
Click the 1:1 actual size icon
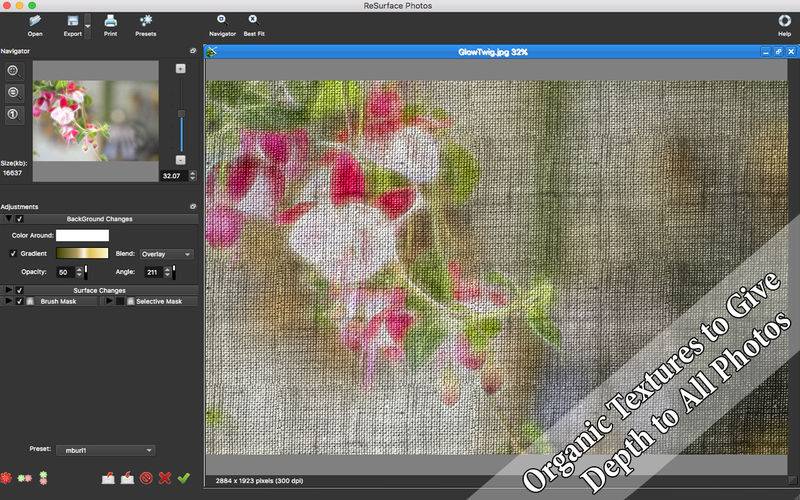[14, 114]
